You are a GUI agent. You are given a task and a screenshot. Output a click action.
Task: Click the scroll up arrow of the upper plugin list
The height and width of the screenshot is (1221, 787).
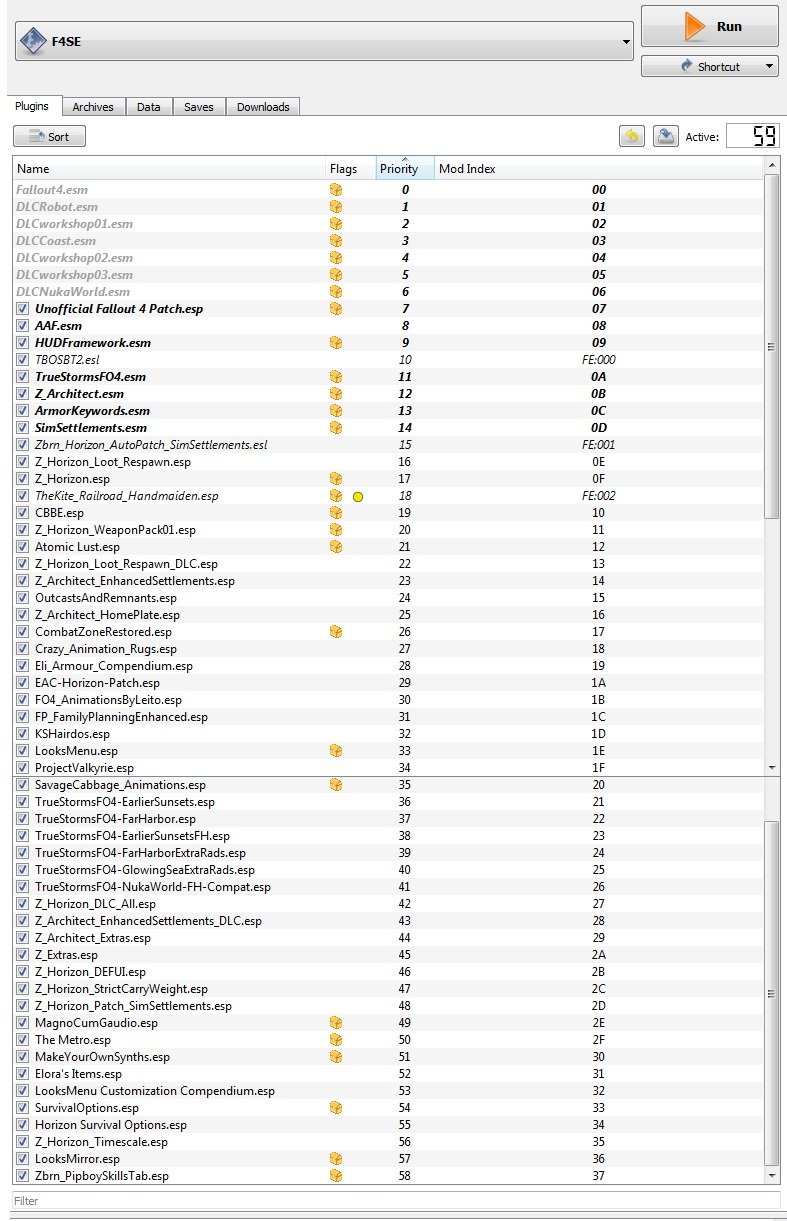(x=771, y=165)
